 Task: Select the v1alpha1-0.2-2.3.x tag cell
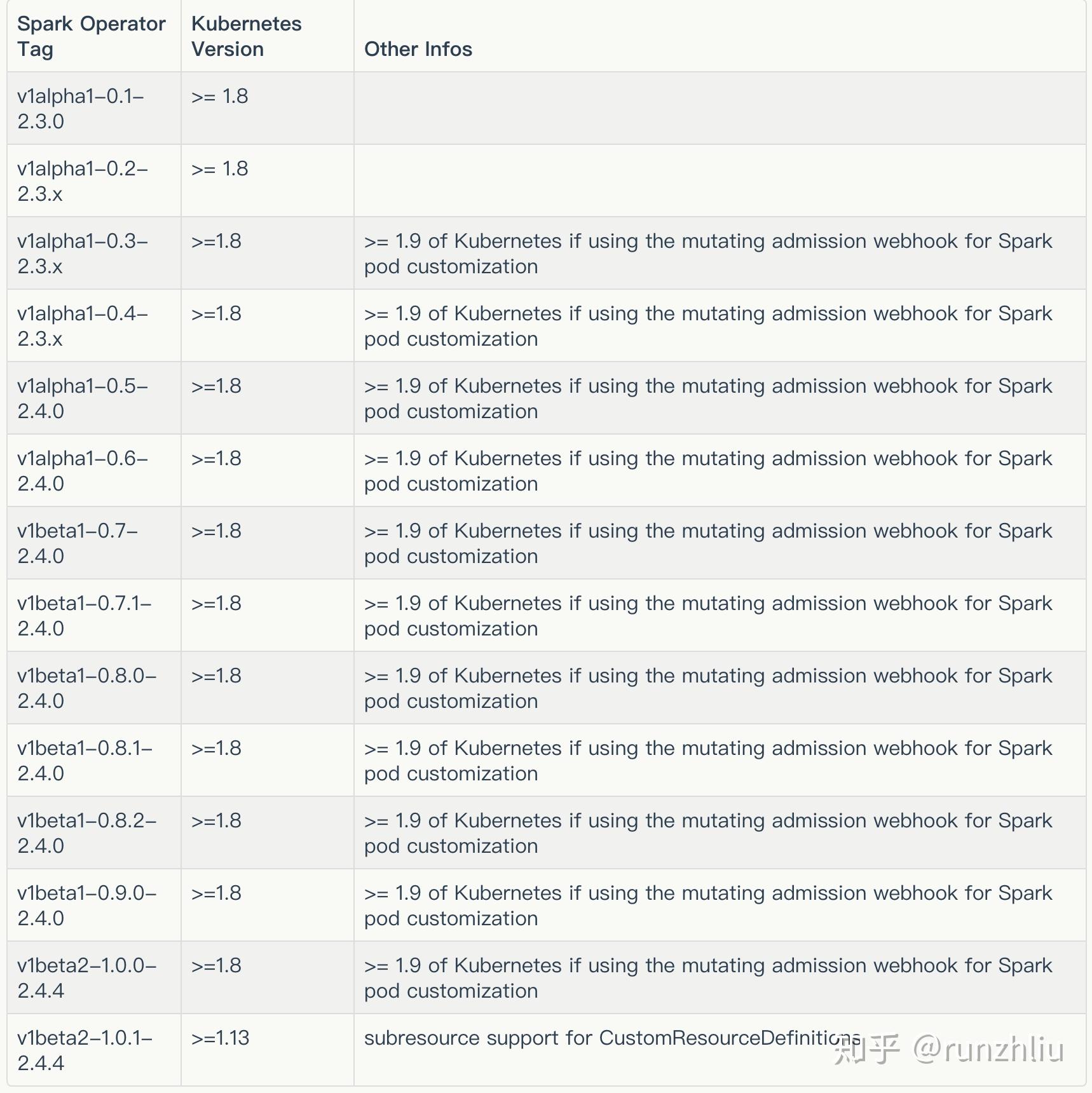[x=82, y=181]
